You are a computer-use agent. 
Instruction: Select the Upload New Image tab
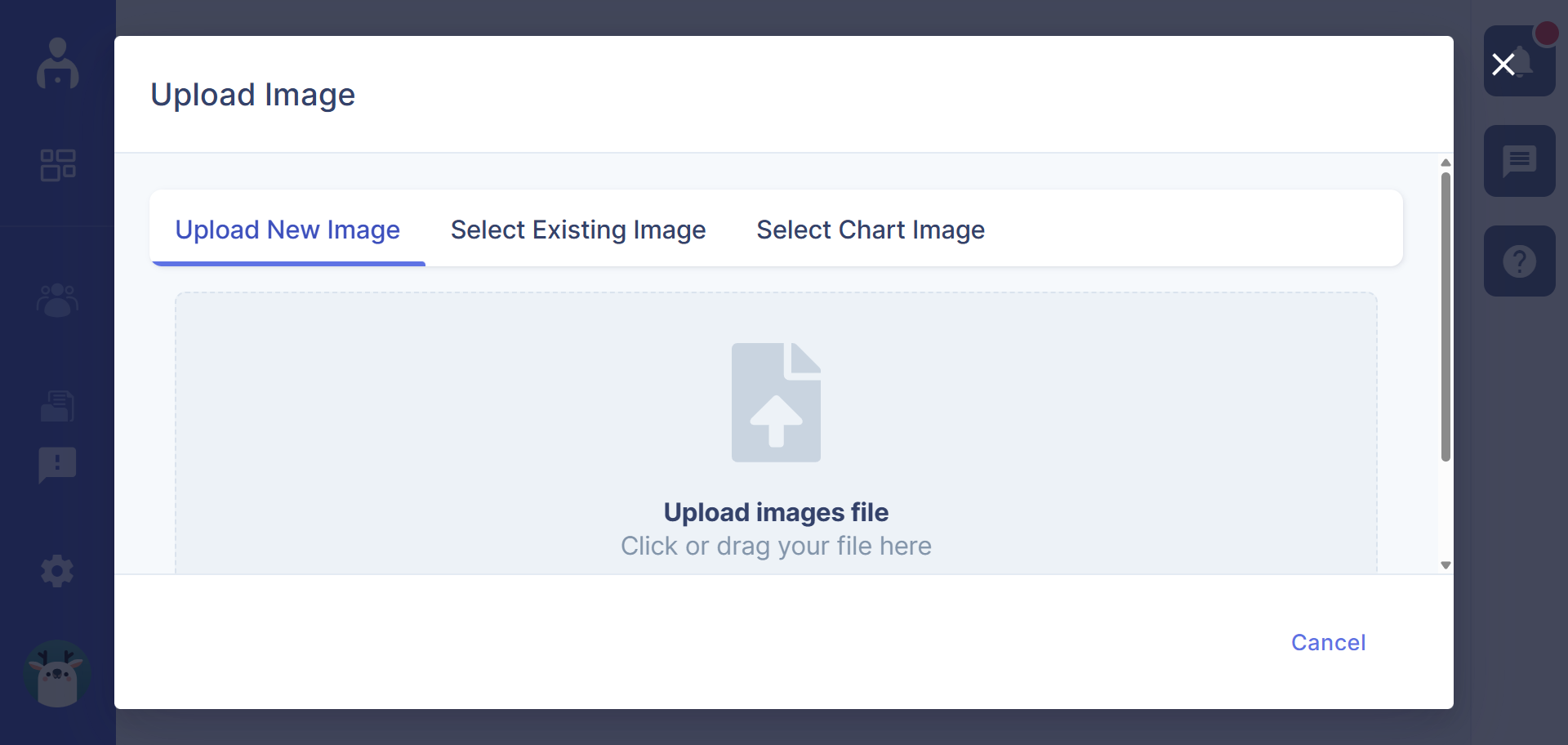pos(287,230)
